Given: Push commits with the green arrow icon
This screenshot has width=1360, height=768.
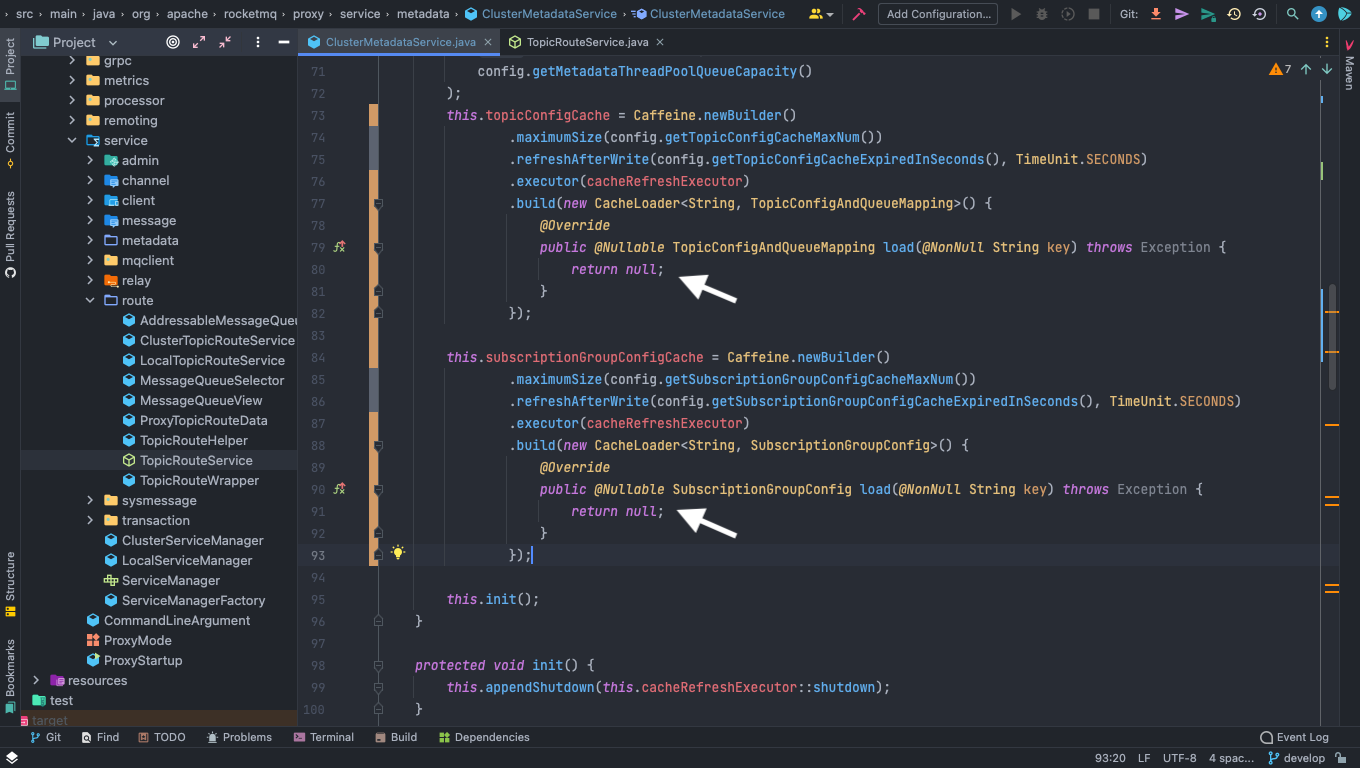Looking at the screenshot, I should click(1207, 14).
